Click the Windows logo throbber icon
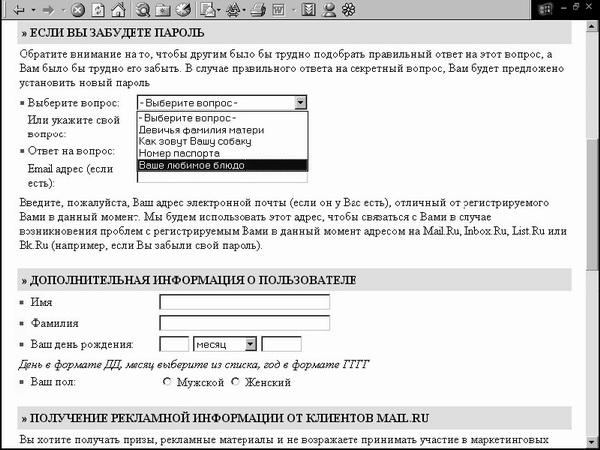 pos(545,10)
